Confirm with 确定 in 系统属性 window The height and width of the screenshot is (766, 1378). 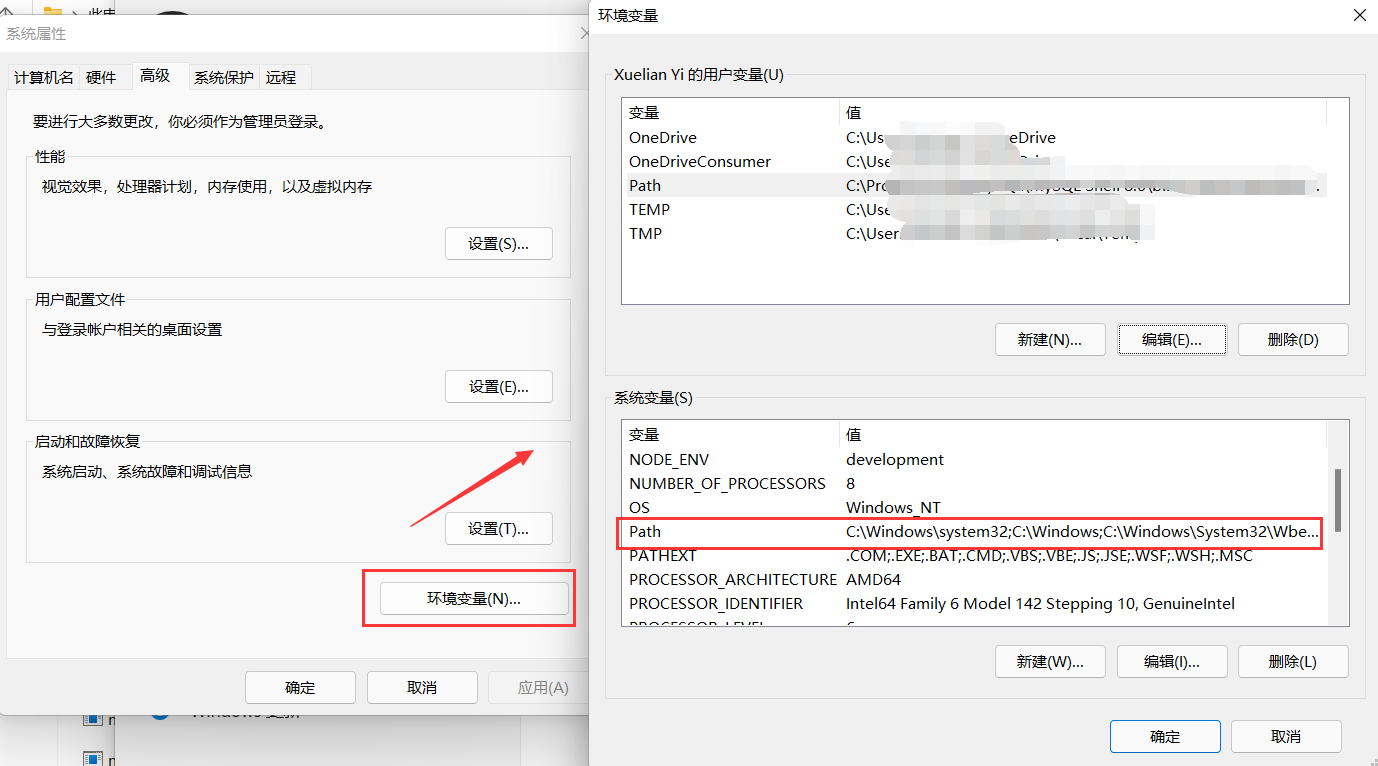[x=300, y=688]
